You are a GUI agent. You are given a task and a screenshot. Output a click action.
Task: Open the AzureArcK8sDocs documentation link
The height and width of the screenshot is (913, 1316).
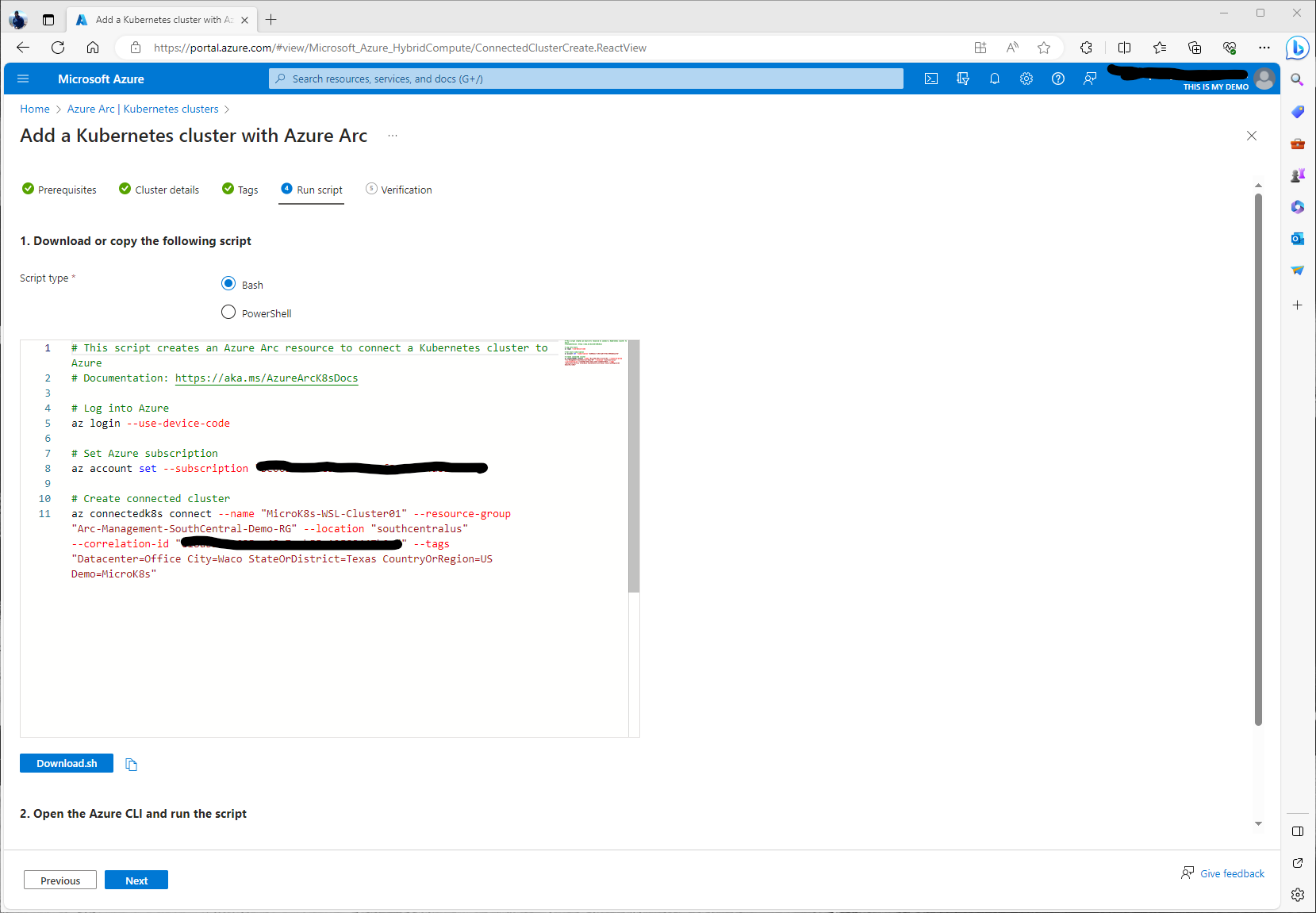267,378
